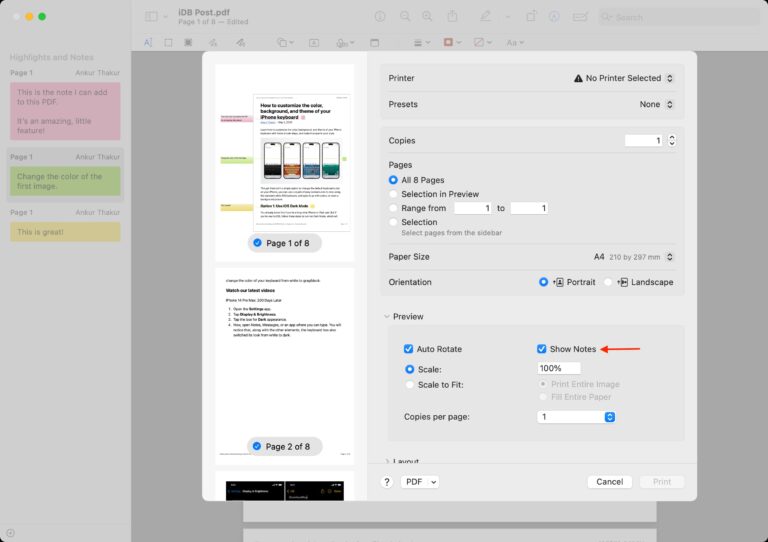Click the page 2 thumbnail in print preview

(x=285, y=366)
